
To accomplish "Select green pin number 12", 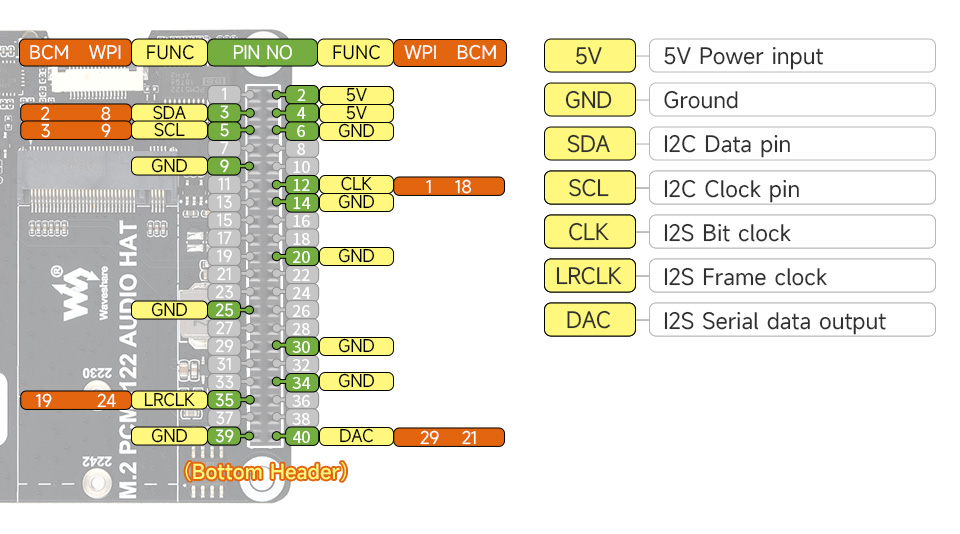I will 301,185.
